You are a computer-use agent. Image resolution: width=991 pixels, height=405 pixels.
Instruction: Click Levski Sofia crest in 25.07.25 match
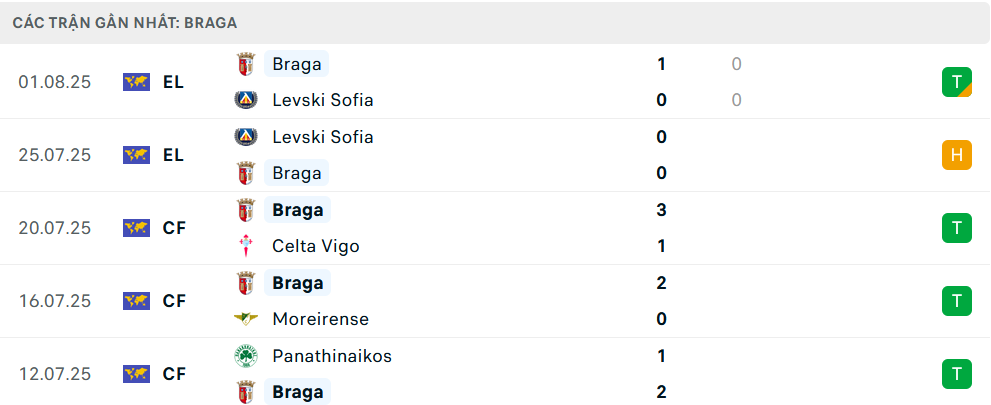(x=245, y=136)
